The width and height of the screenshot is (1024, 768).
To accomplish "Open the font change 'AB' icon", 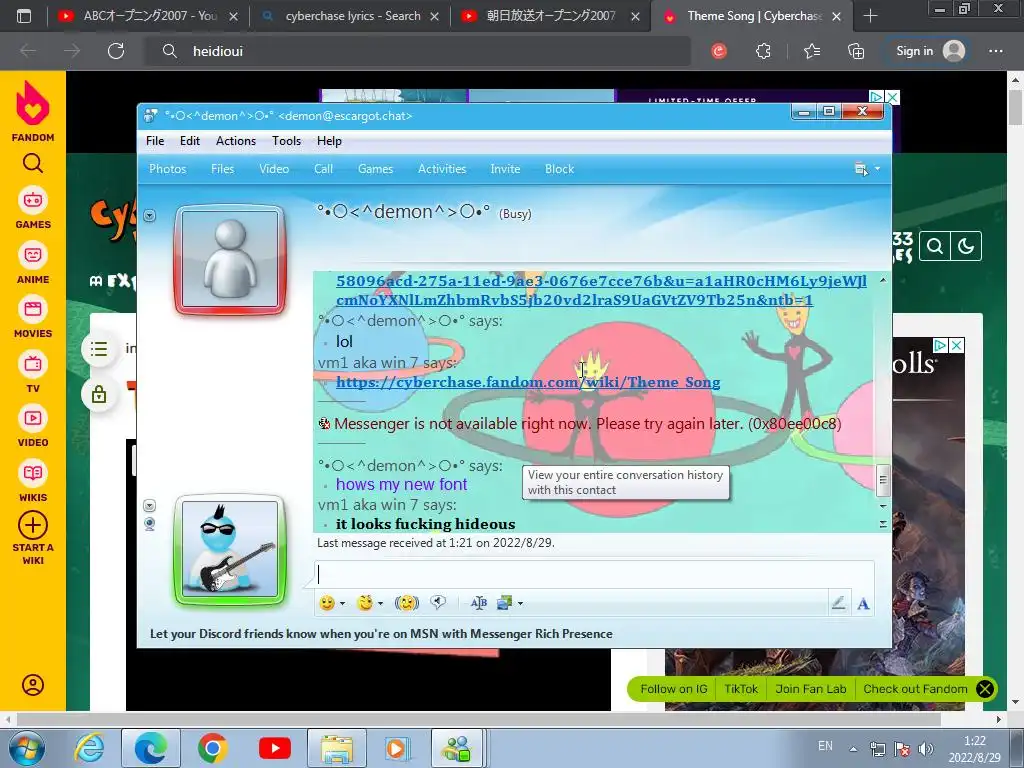I will (x=479, y=603).
